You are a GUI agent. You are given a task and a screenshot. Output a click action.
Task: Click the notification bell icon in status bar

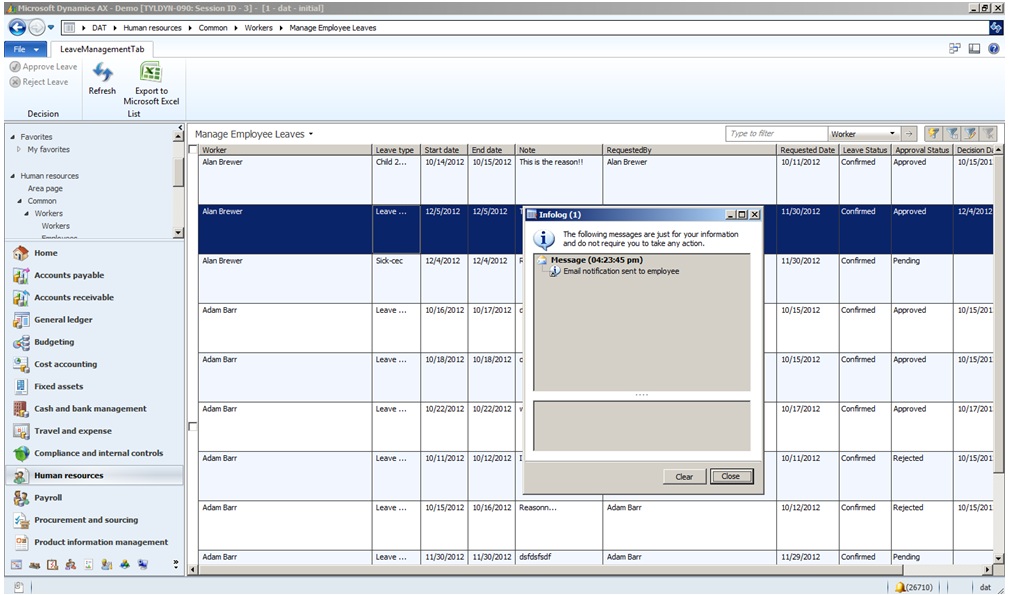pos(900,587)
